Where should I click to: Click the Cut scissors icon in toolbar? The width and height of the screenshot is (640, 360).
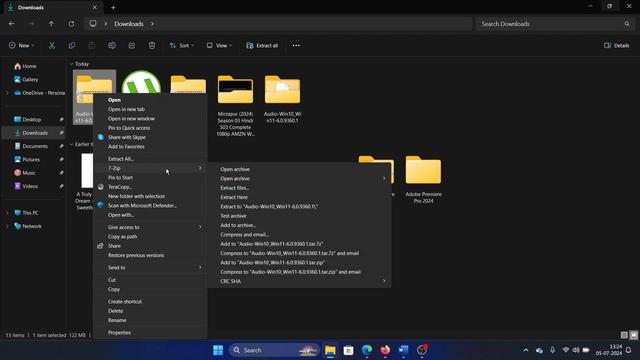coord(52,45)
